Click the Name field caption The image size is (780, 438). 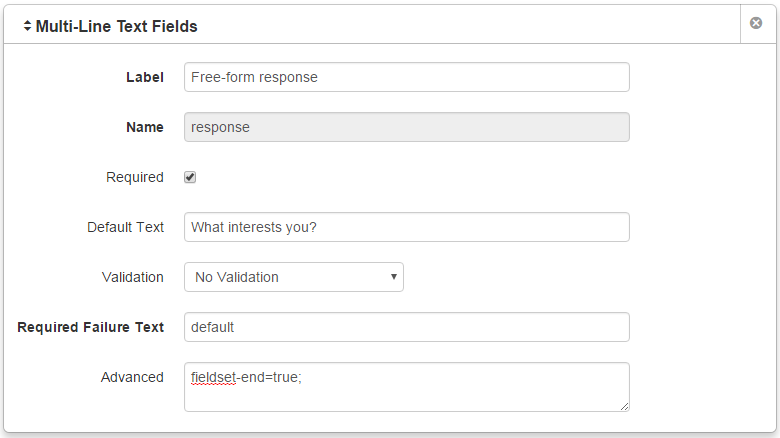coord(145,127)
